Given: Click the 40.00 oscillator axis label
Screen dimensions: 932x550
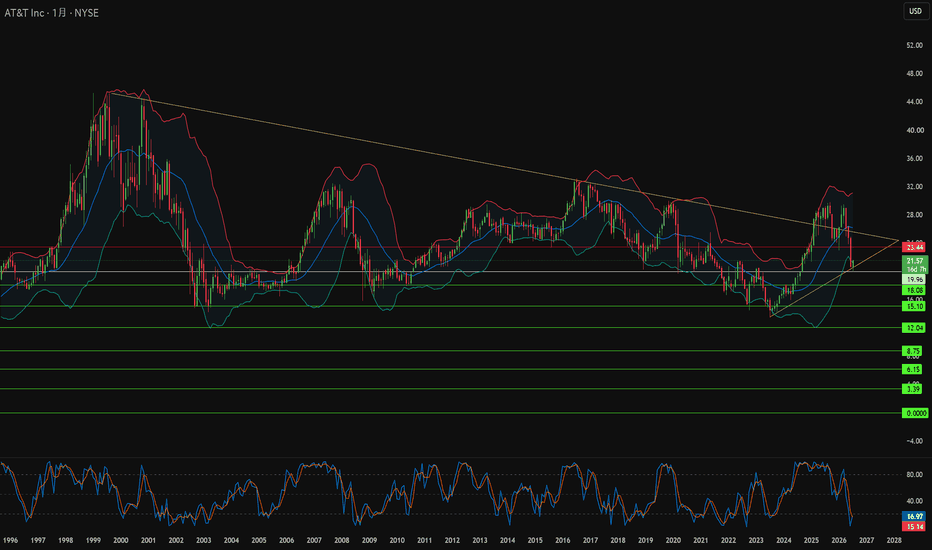Looking at the screenshot, I should coord(915,501).
